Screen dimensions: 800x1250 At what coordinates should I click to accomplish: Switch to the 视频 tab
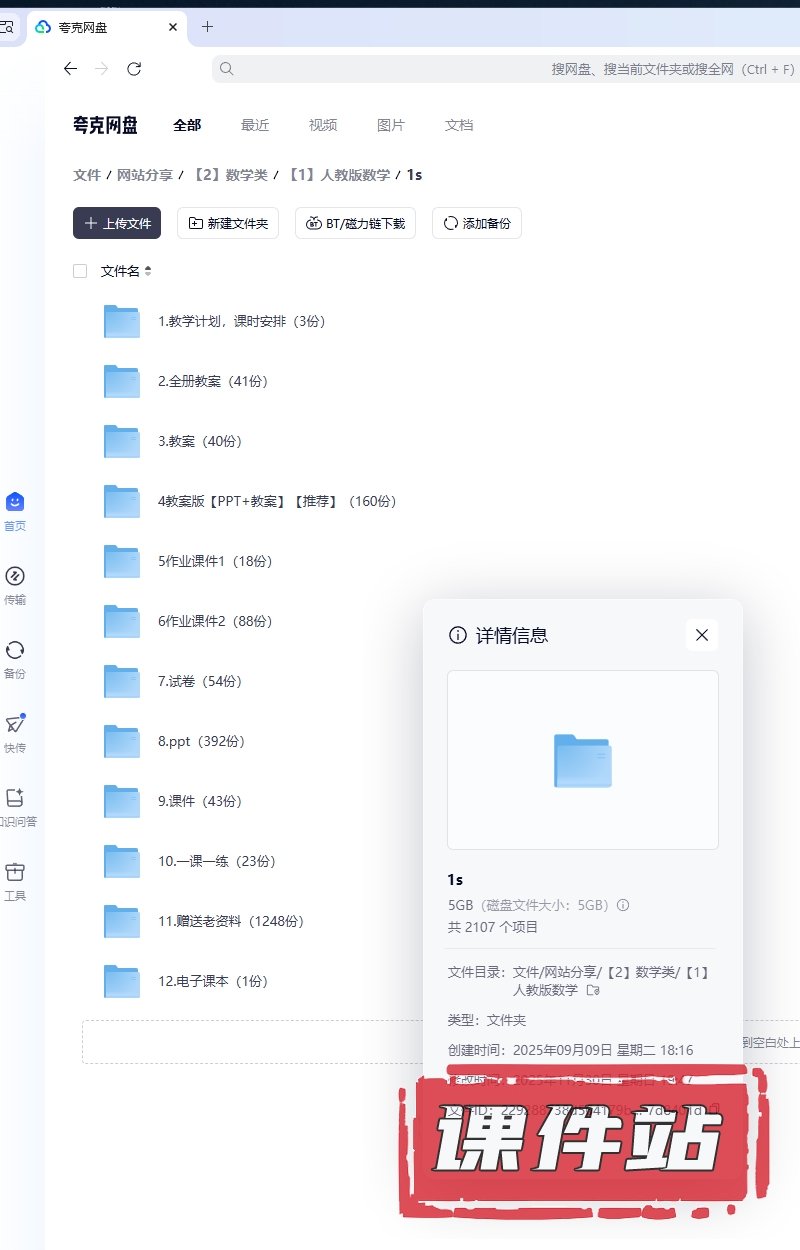[x=323, y=125]
